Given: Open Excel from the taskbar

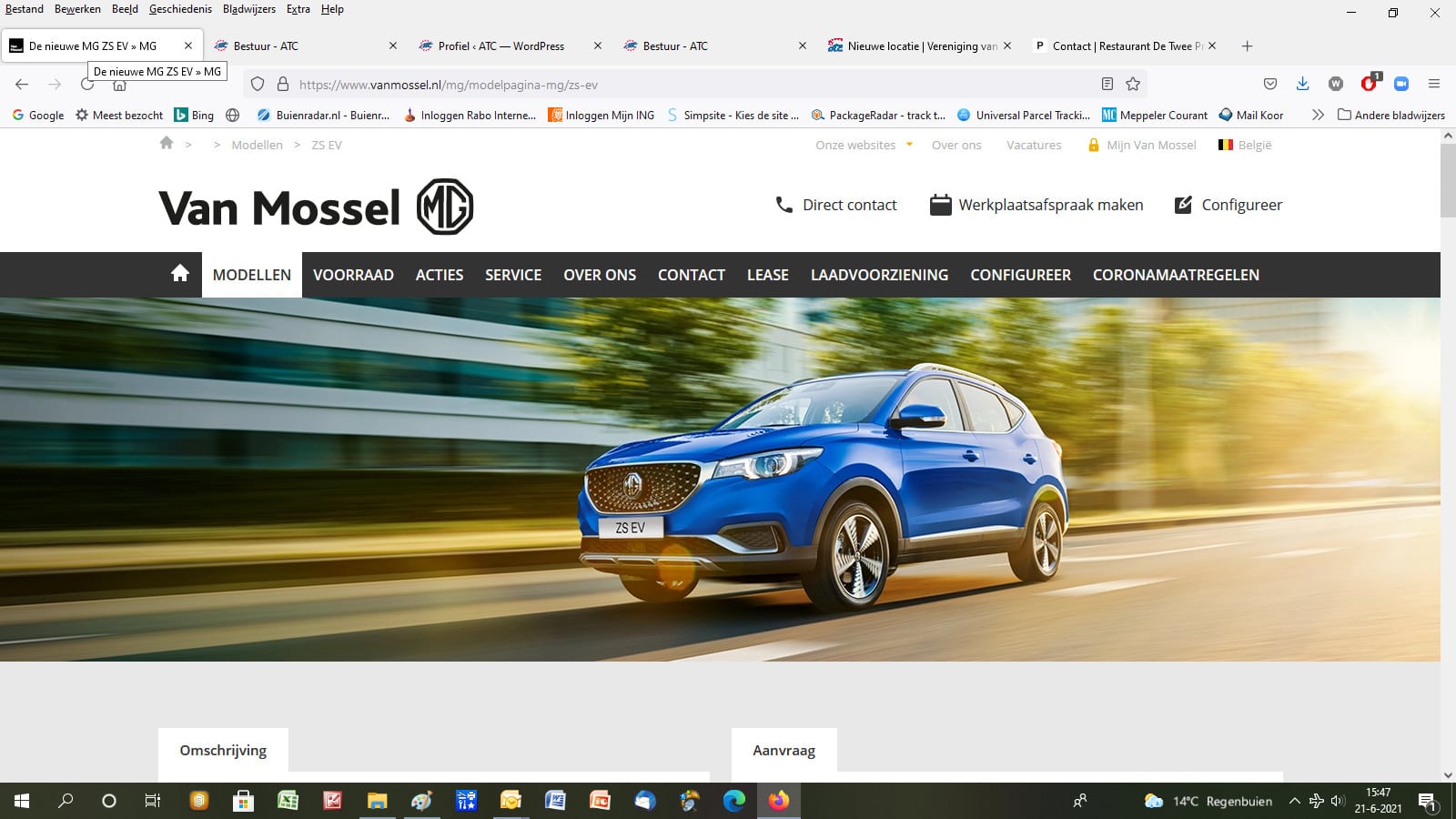Looking at the screenshot, I should 288,801.
